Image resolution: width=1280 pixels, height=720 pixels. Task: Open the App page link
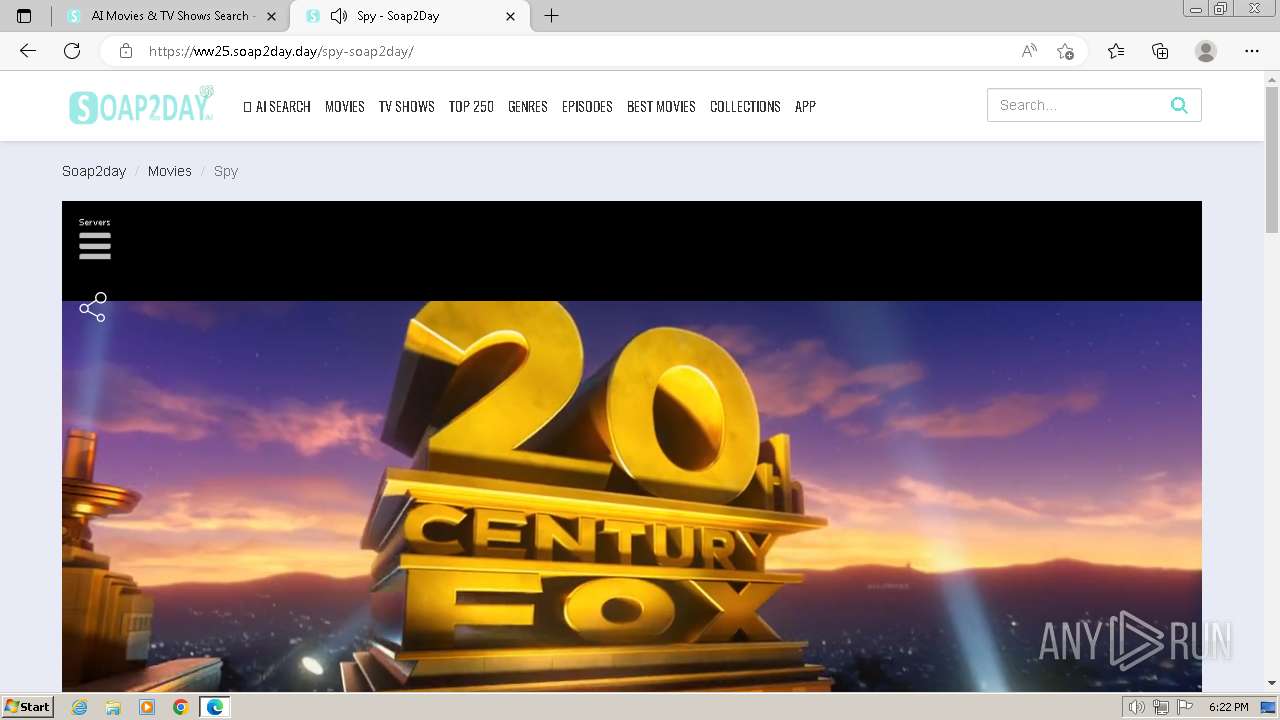(x=805, y=106)
